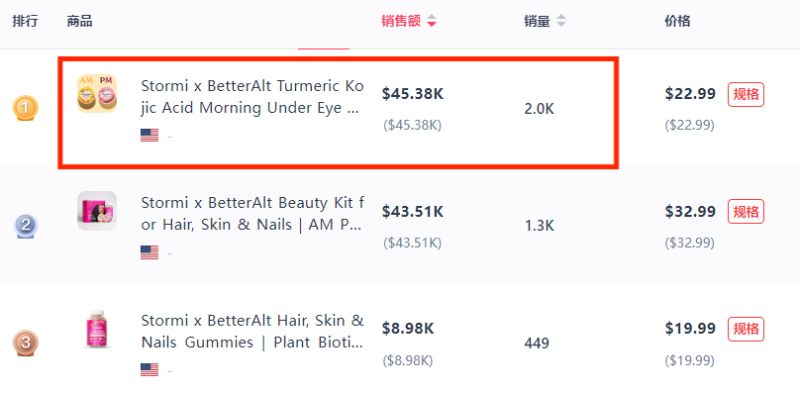The width and height of the screenshot is (800, 394).
Task: Sort by 销售额 using its arrow icon
Action: click(432, 21)
